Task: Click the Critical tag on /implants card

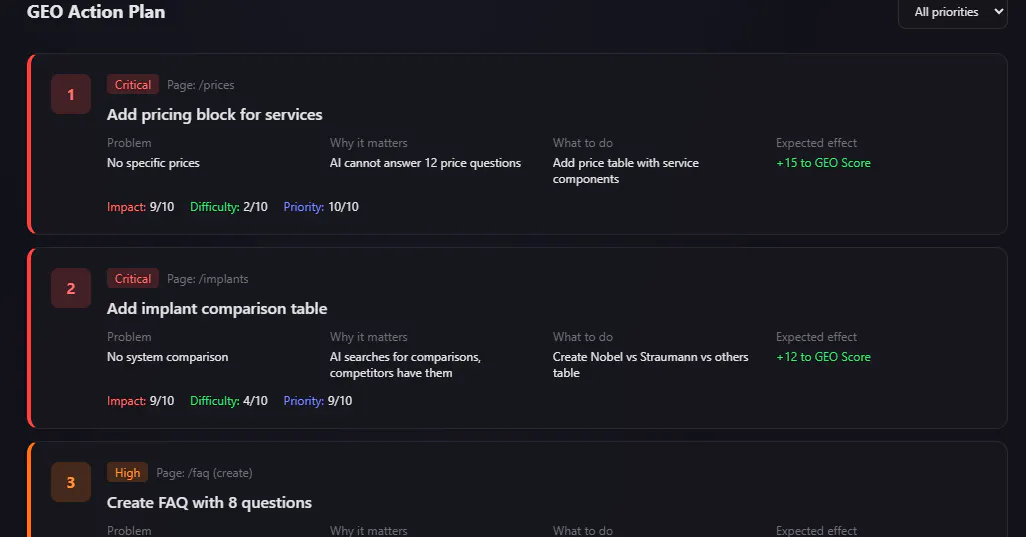Action: [x=133, y=279]
